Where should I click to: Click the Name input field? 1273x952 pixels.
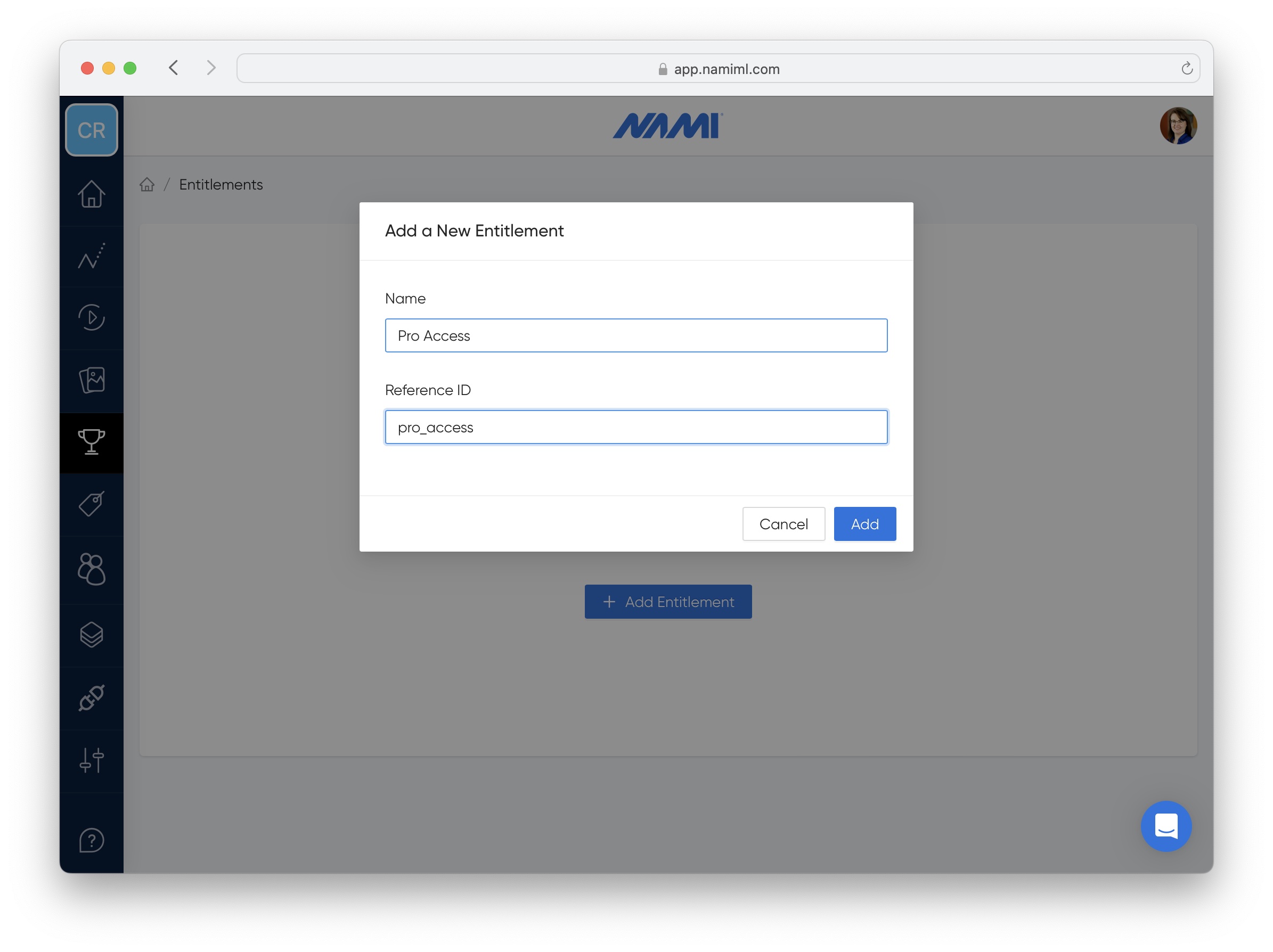(x=636, y=335)
